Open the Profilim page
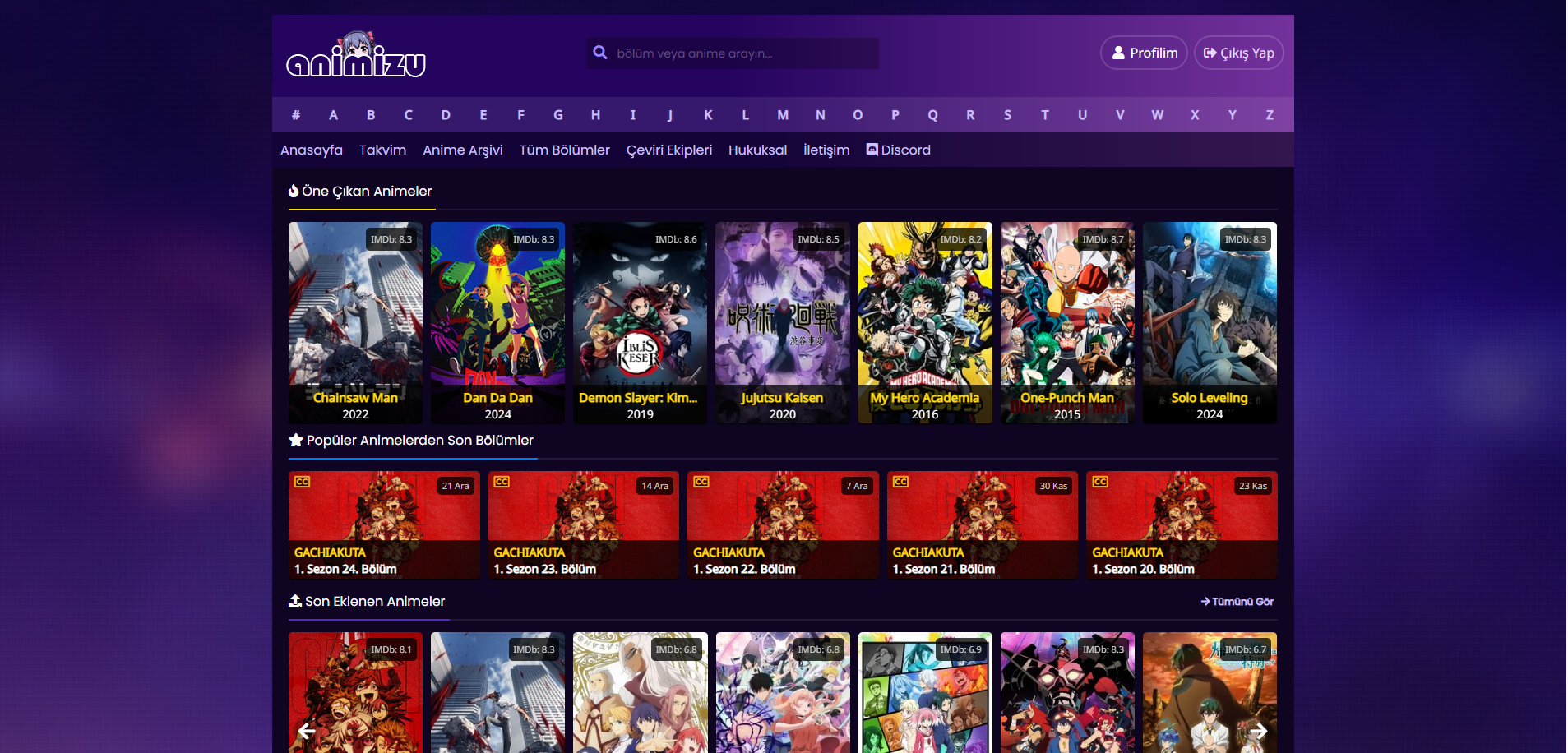Image resolution: width=1568 pixels, height=753 pixels. (x=1144, y=53)
